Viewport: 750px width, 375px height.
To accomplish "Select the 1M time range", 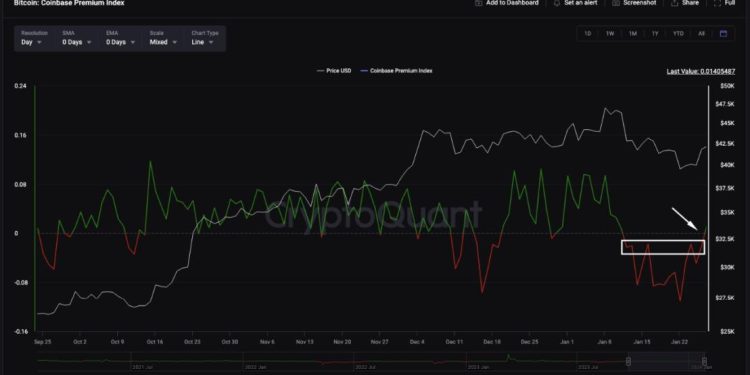I will point(632,33).
